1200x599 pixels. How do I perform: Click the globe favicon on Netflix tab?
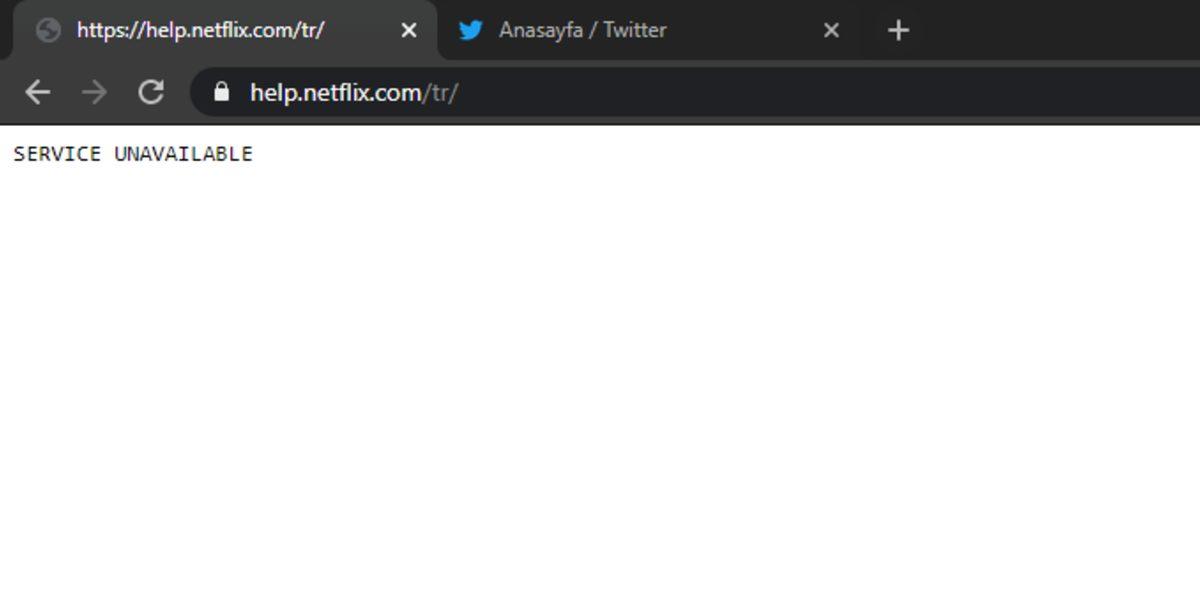point(48,31)
